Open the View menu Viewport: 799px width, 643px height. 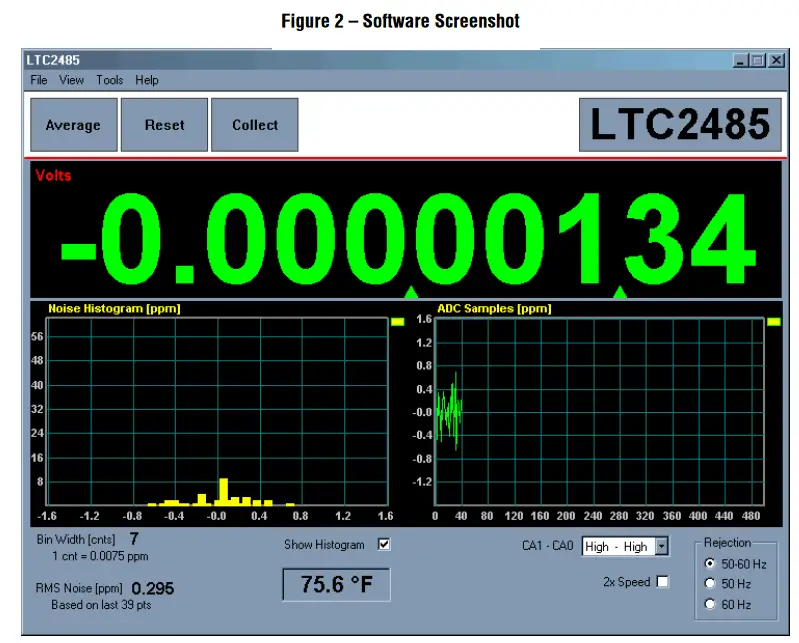71,80
